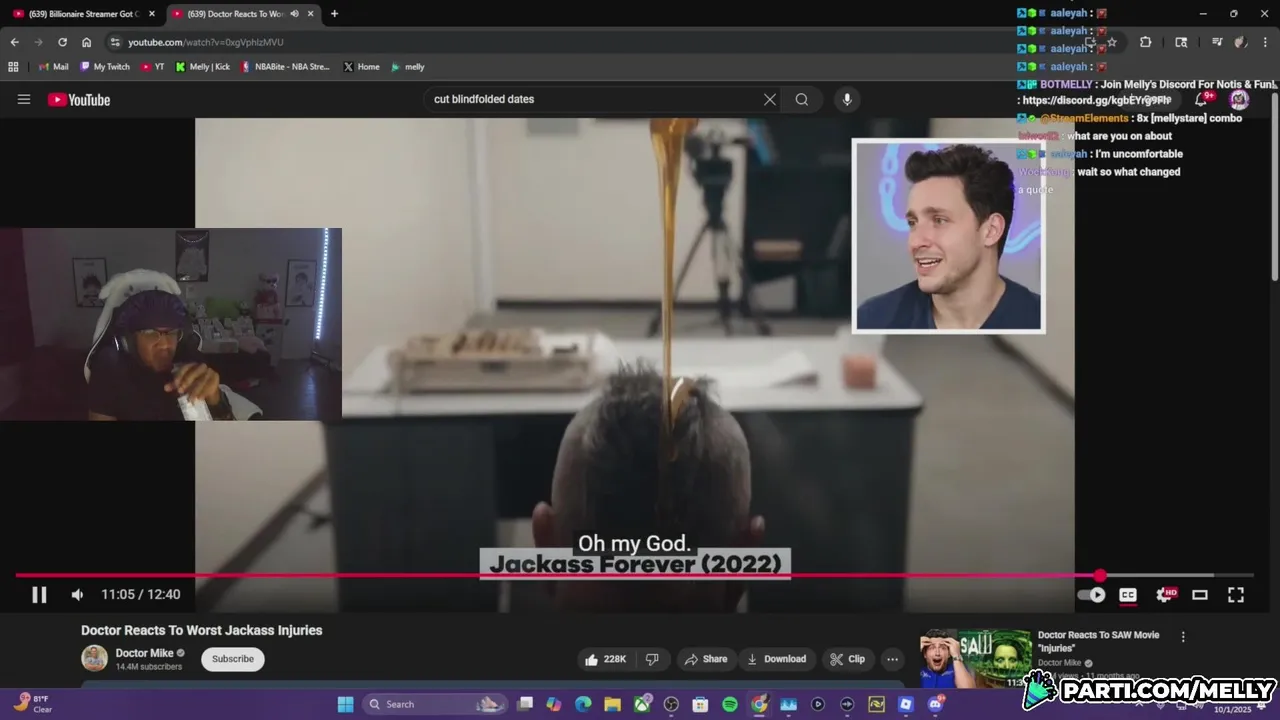This screenshot has width=1280, height=720.
Task: Open a new browser tab
Action: tap(334, 14)
